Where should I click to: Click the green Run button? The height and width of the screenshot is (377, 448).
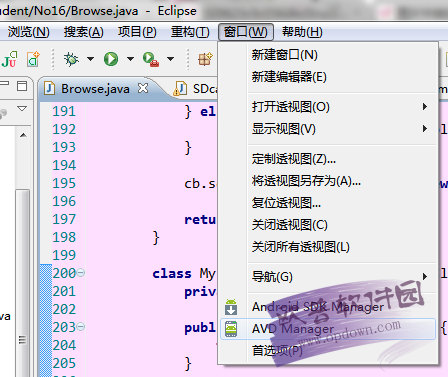(111, 59)
